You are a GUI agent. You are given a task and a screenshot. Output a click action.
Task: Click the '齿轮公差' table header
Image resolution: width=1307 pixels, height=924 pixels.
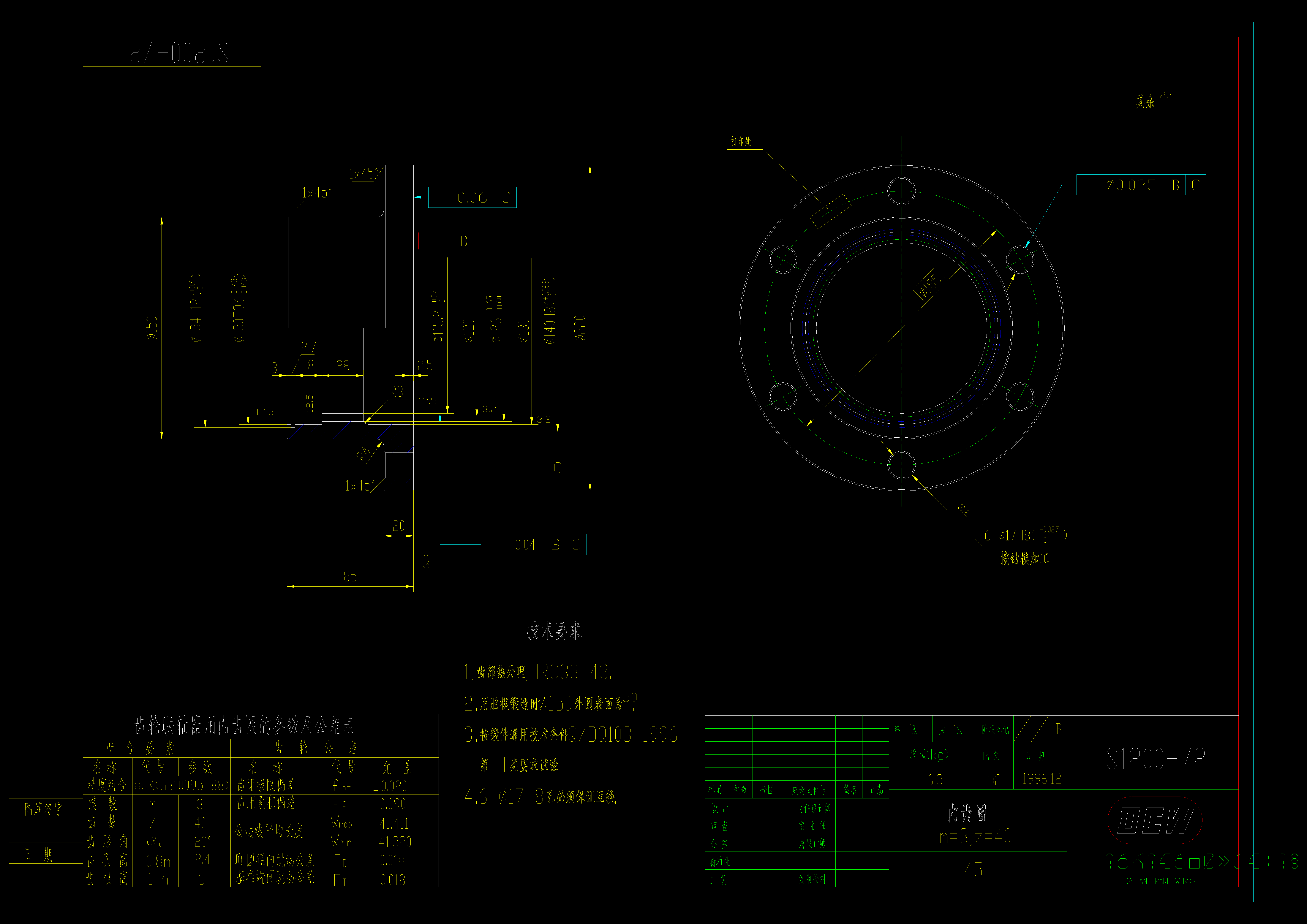pyautogui.click(x=316, y=748)
